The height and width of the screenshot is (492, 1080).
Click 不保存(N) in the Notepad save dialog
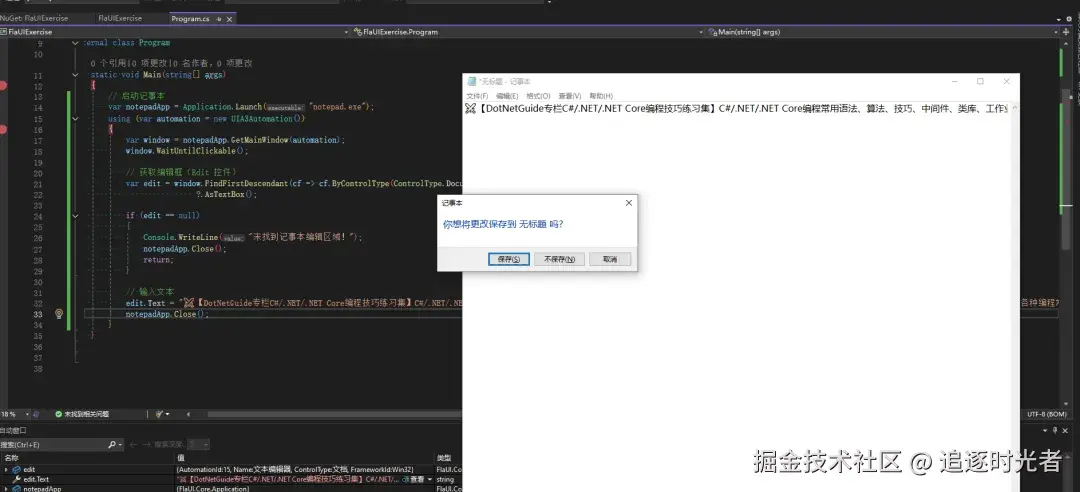point(559,259)
